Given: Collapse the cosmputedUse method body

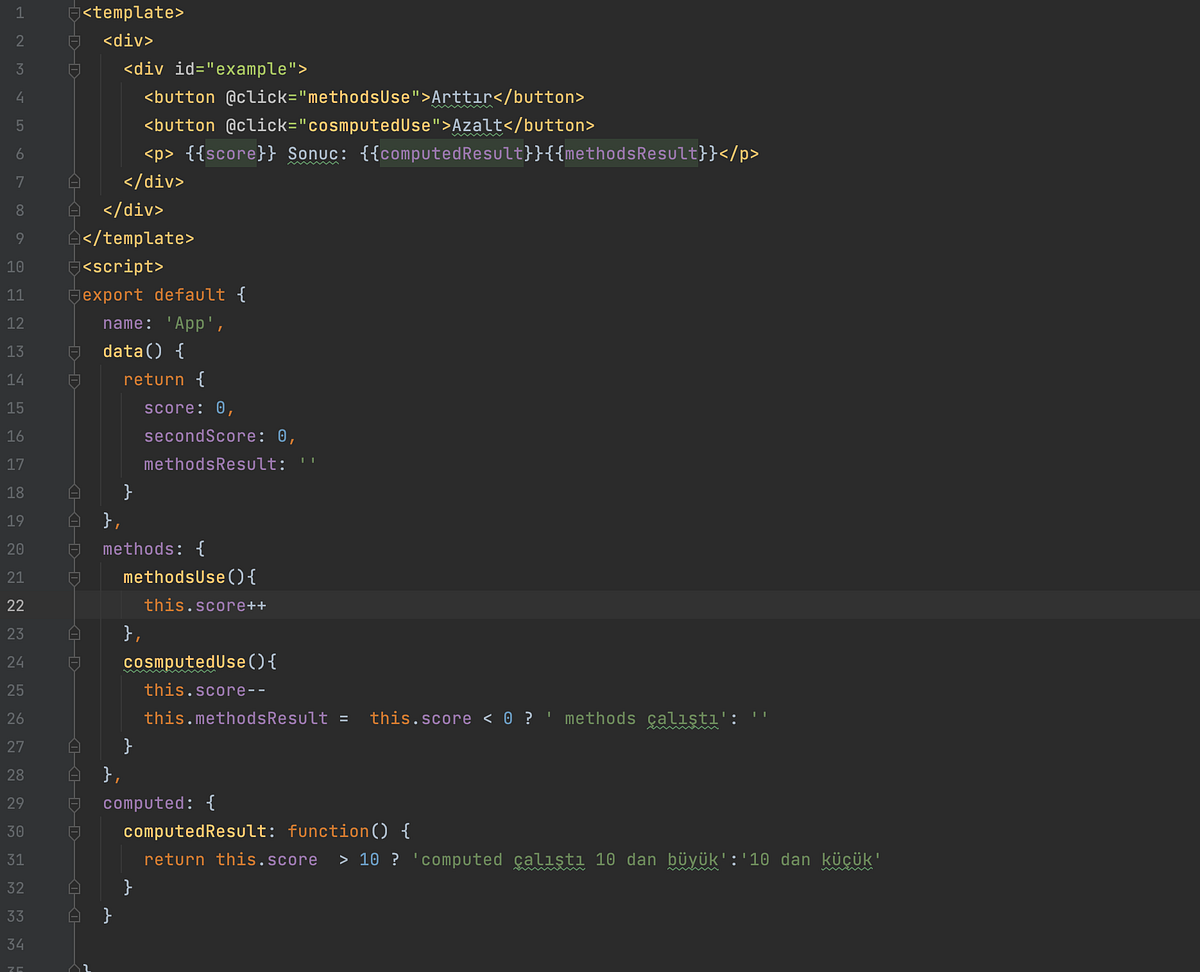Looking at the screenshot, I should pos(72,662).
